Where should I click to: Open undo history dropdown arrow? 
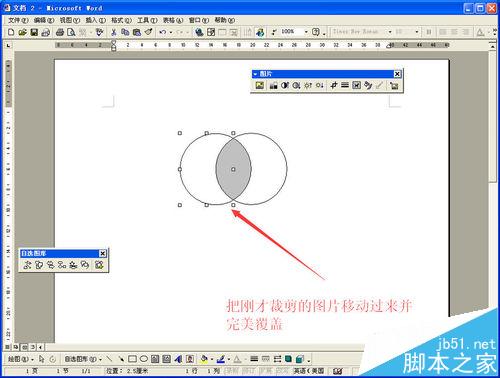click(x=171, y=32)
